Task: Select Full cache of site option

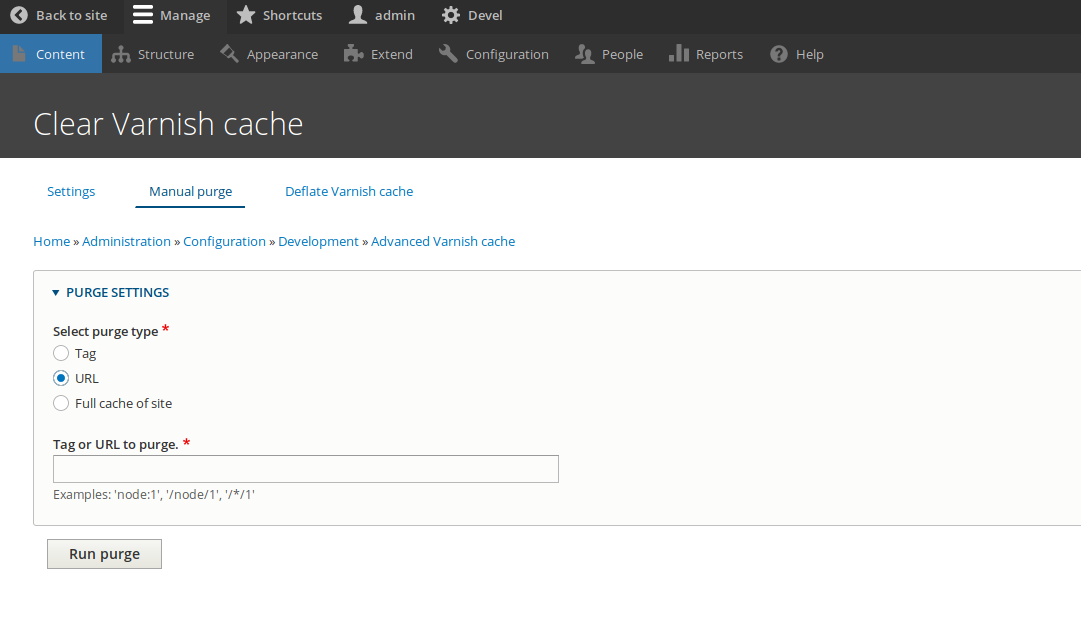Action: pyautogui.click(x=61, y=403)
